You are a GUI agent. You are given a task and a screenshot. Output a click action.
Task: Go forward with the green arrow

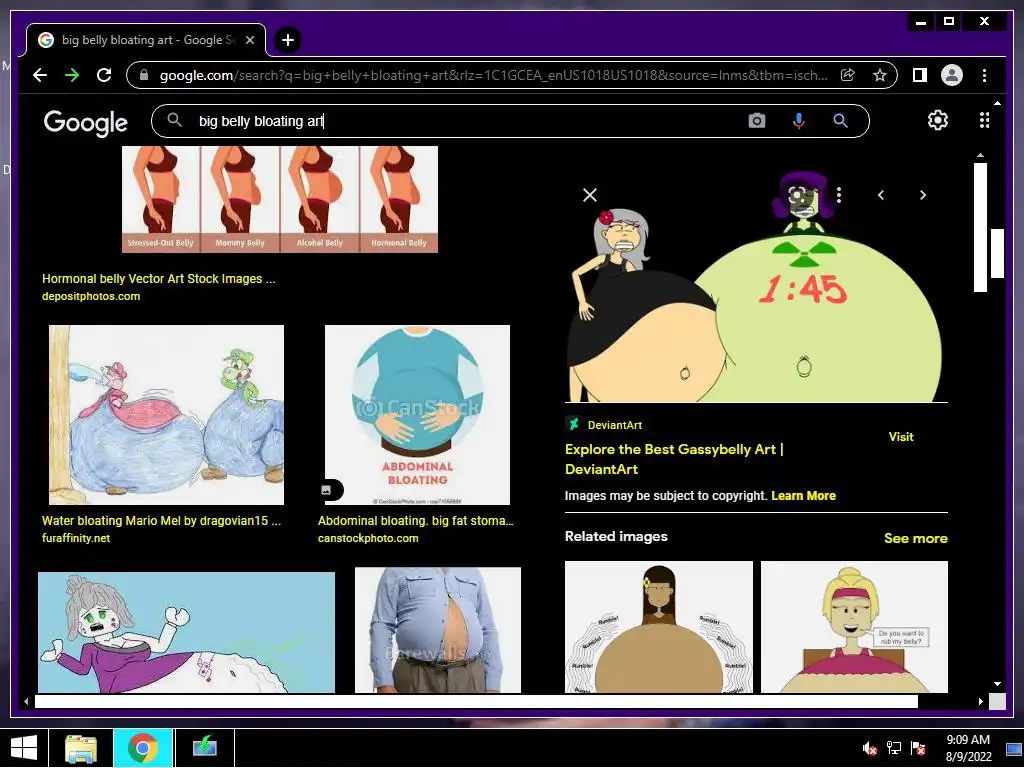(x=72, y=75)
